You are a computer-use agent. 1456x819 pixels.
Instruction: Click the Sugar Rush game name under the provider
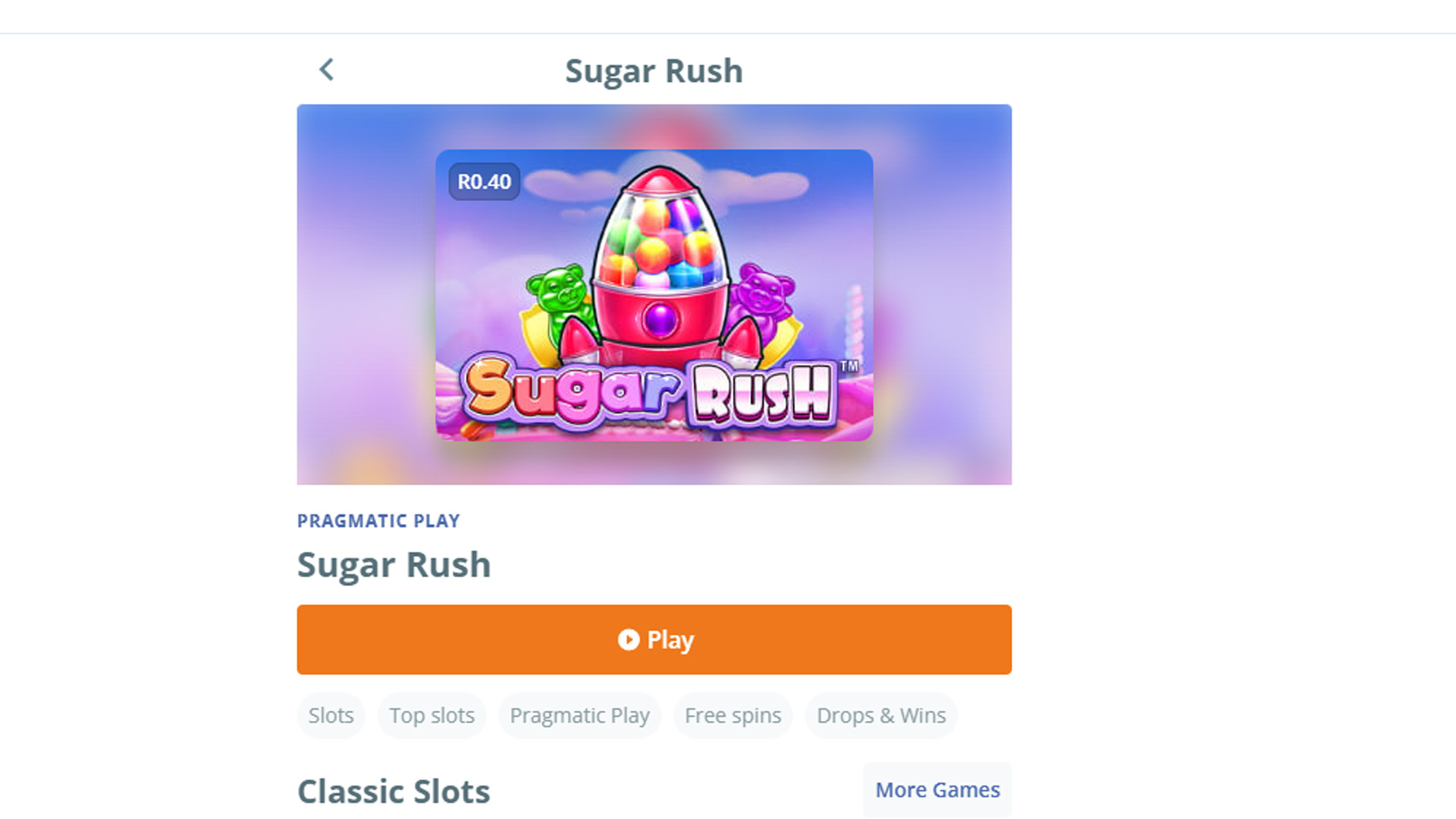pyautogui.click(x=394, y=565)
